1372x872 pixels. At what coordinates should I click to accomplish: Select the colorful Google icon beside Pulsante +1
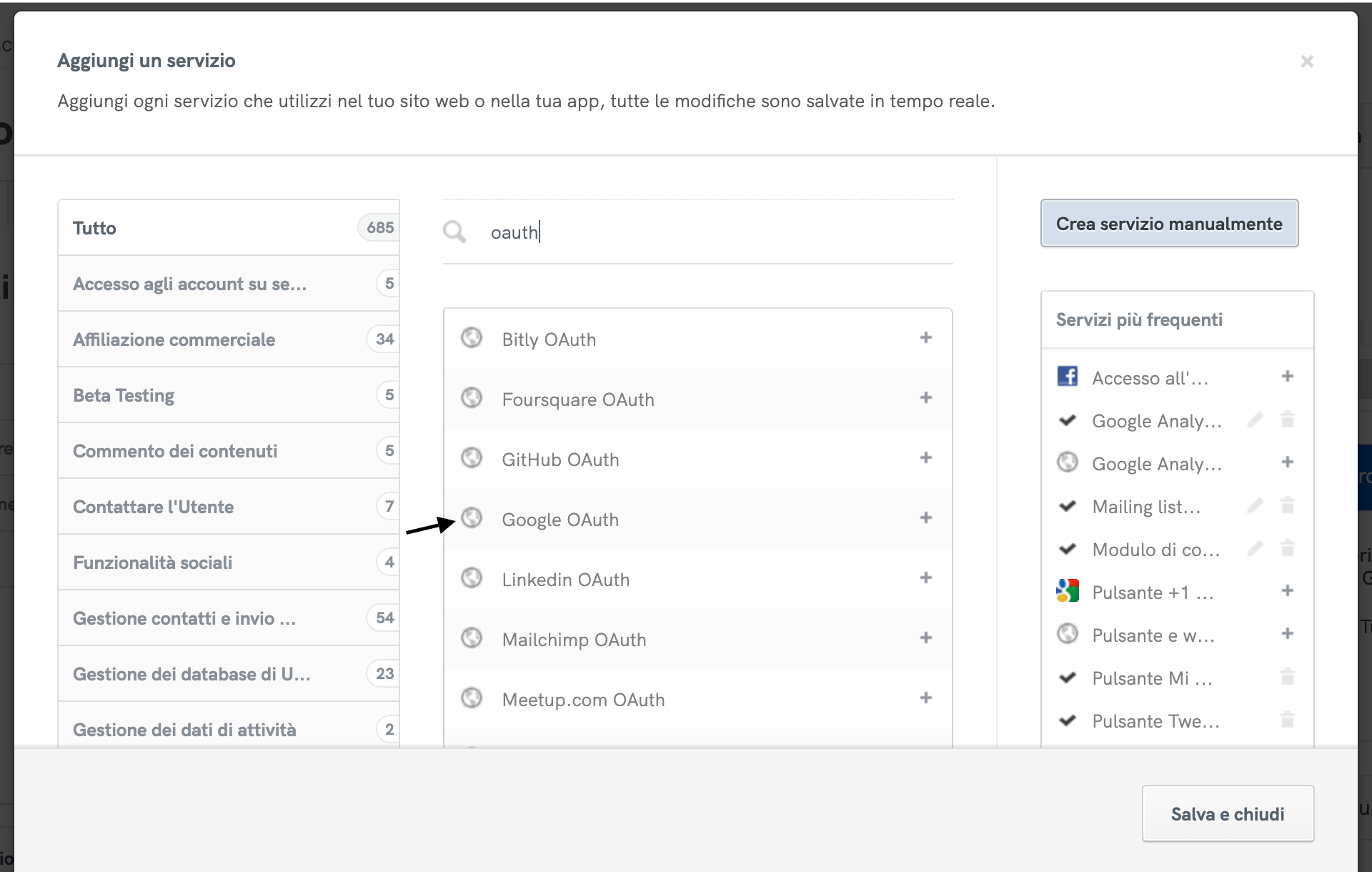(1068, 590)
